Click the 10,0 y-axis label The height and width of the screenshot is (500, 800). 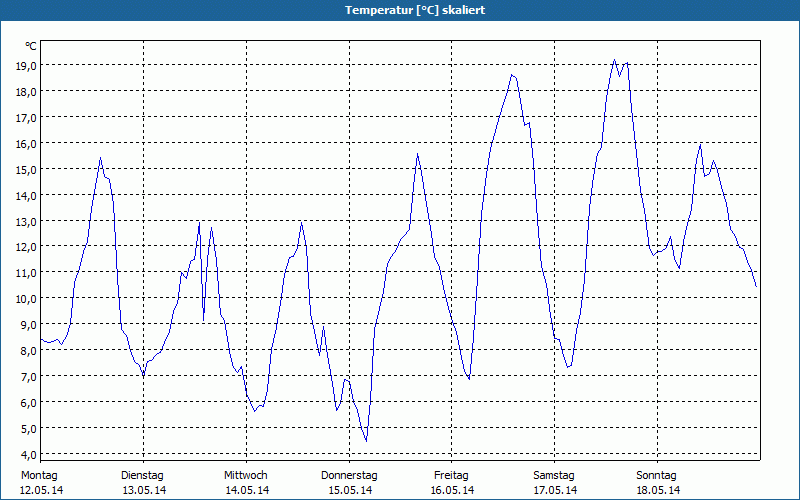26,299
